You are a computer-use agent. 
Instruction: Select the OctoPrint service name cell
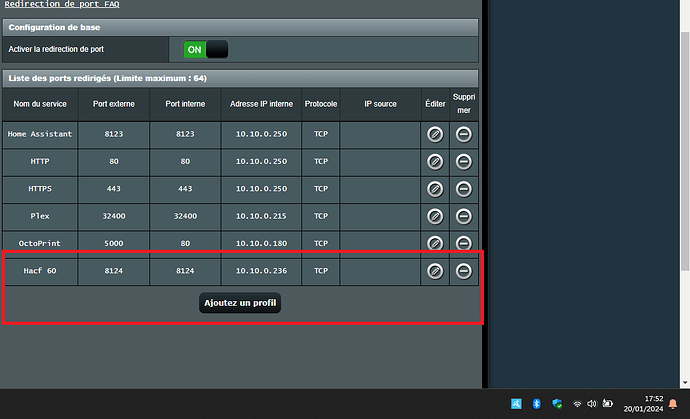pyautogui.click(x=40, y=243)
